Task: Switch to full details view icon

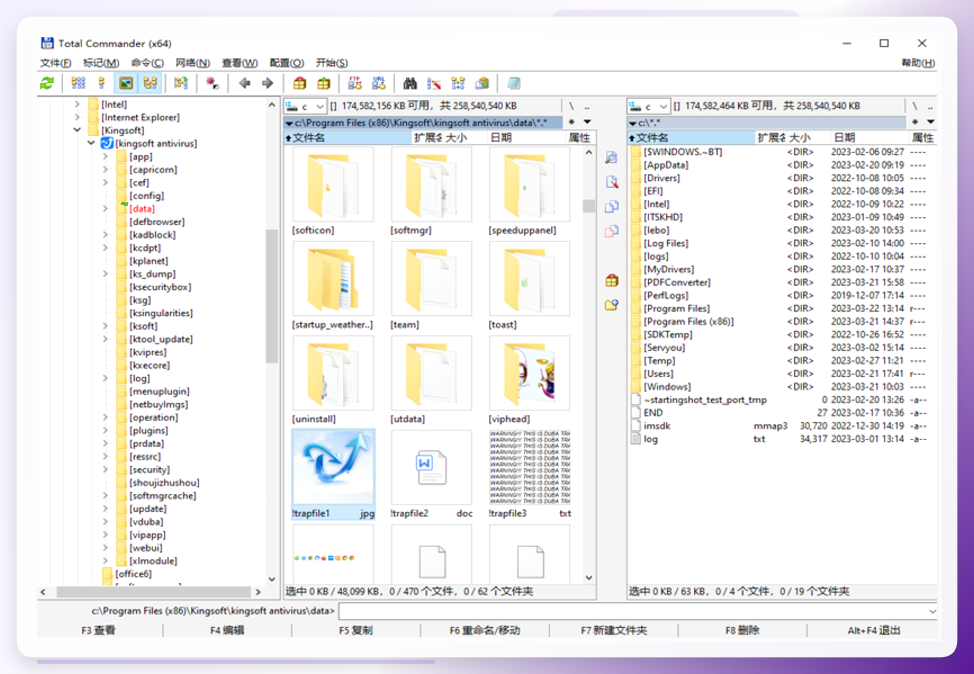Action: click(x=102, y=83)
